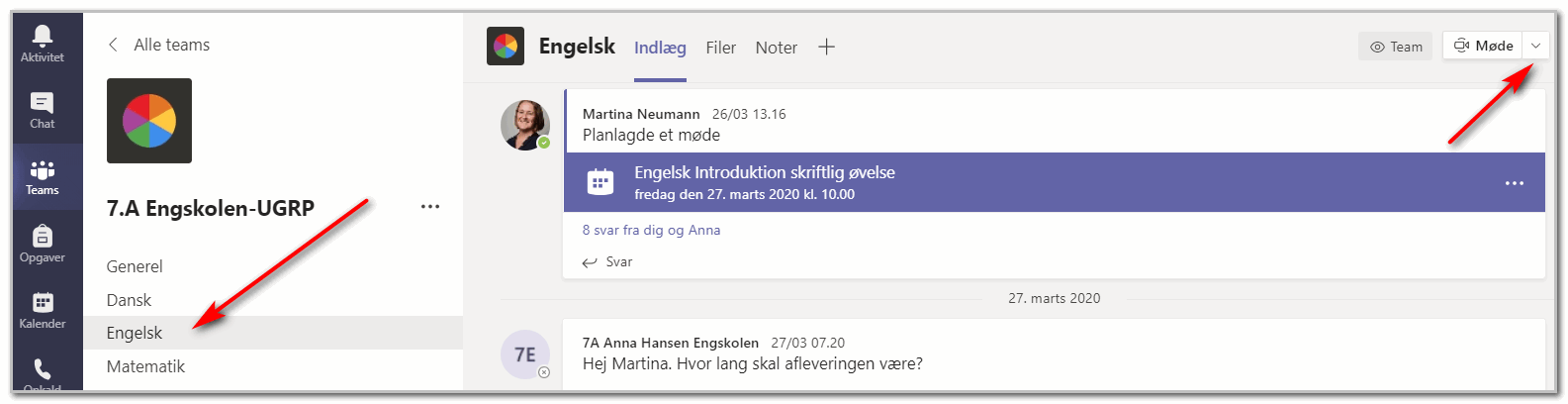Open more options on the meeting card
1568x404 pixels.
[1515, 183]
